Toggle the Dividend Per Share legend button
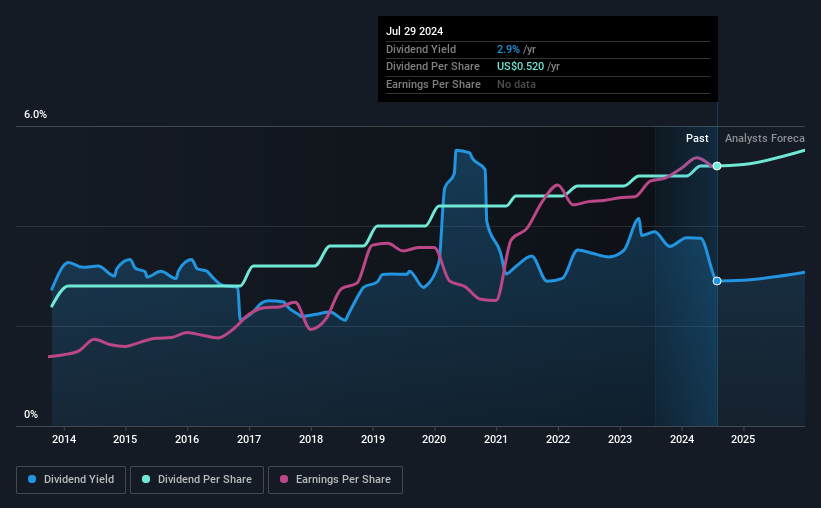The width and height of the screenshot is (821, 508). pyautogui.click(x=197, y=480)
